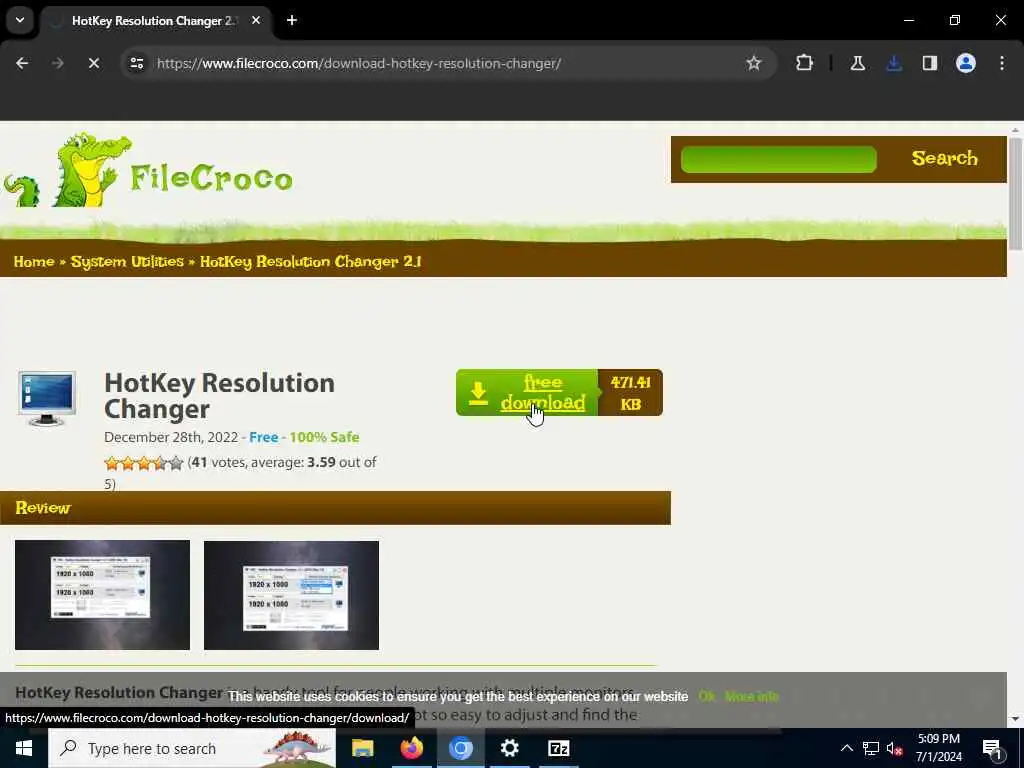
Task: Click the monitor program icon
Action: coord(47,398)
